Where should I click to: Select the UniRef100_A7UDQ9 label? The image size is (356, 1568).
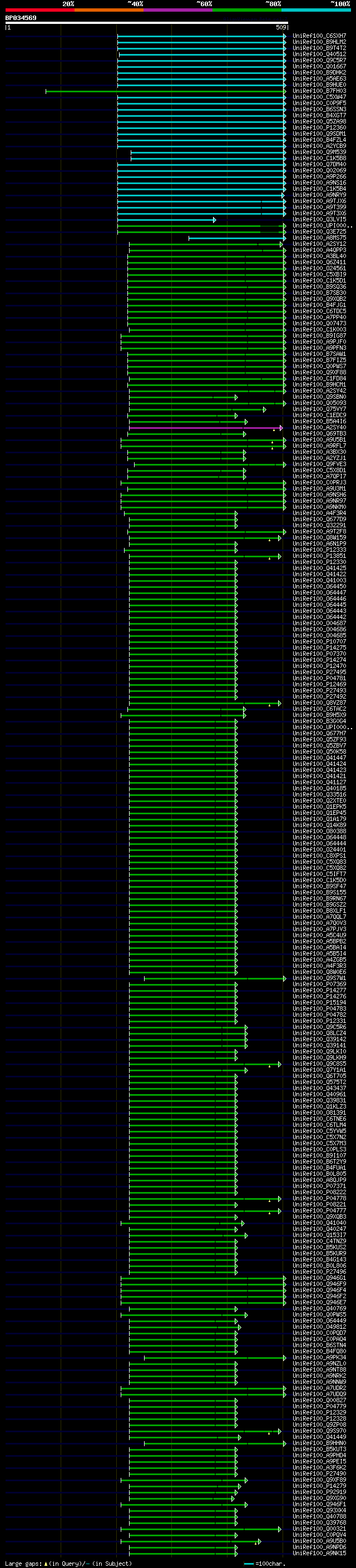click(319, 1394)
